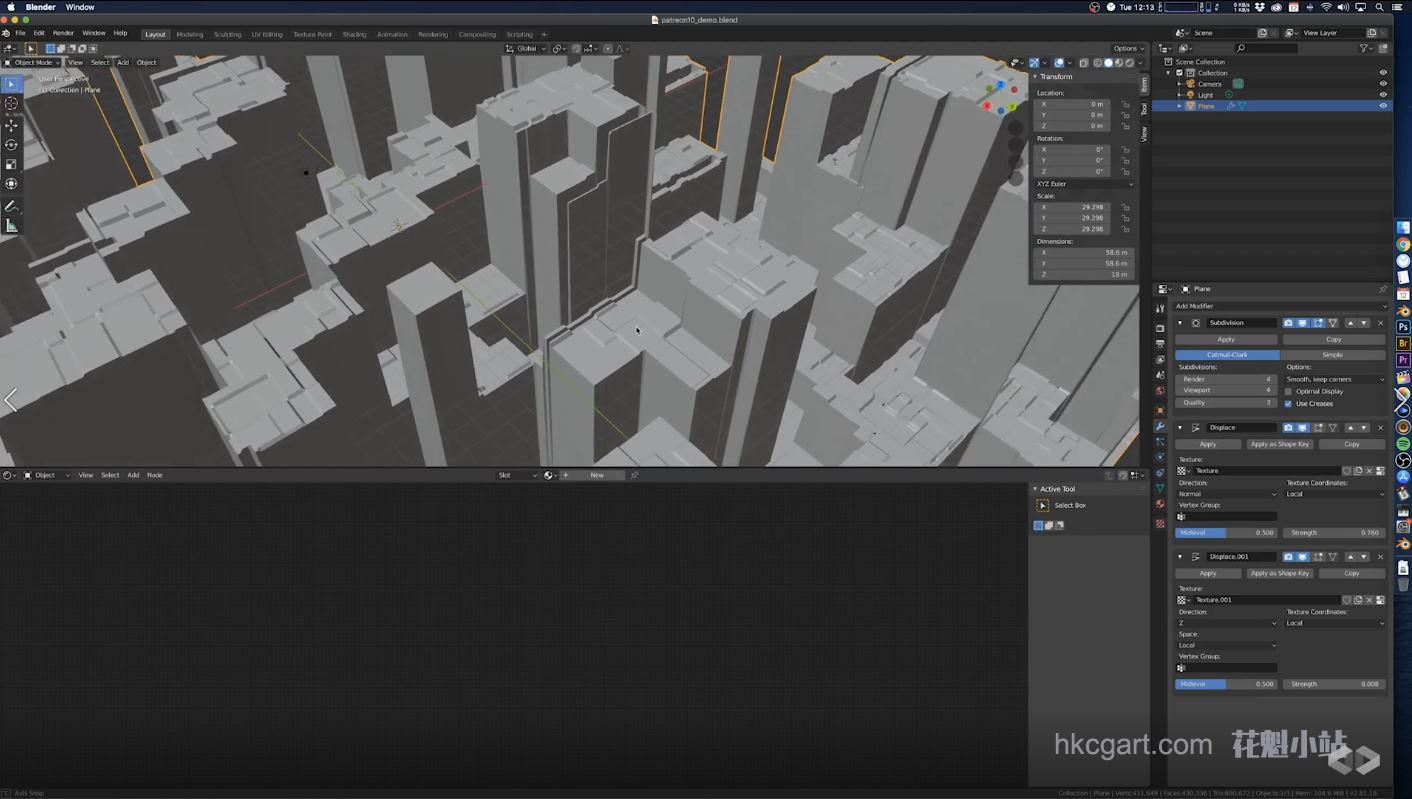
Task: Activate the Transform tool
Action: (x=12, y=184)
